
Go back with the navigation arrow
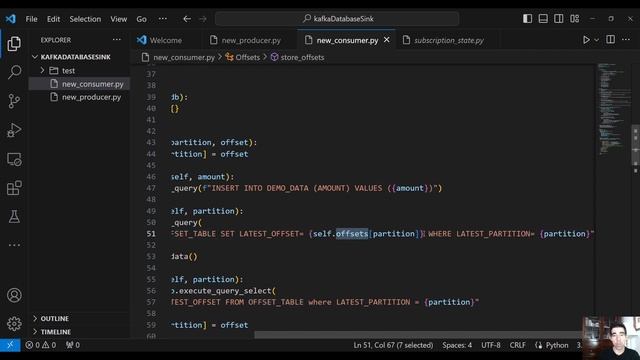coord(187,19)
